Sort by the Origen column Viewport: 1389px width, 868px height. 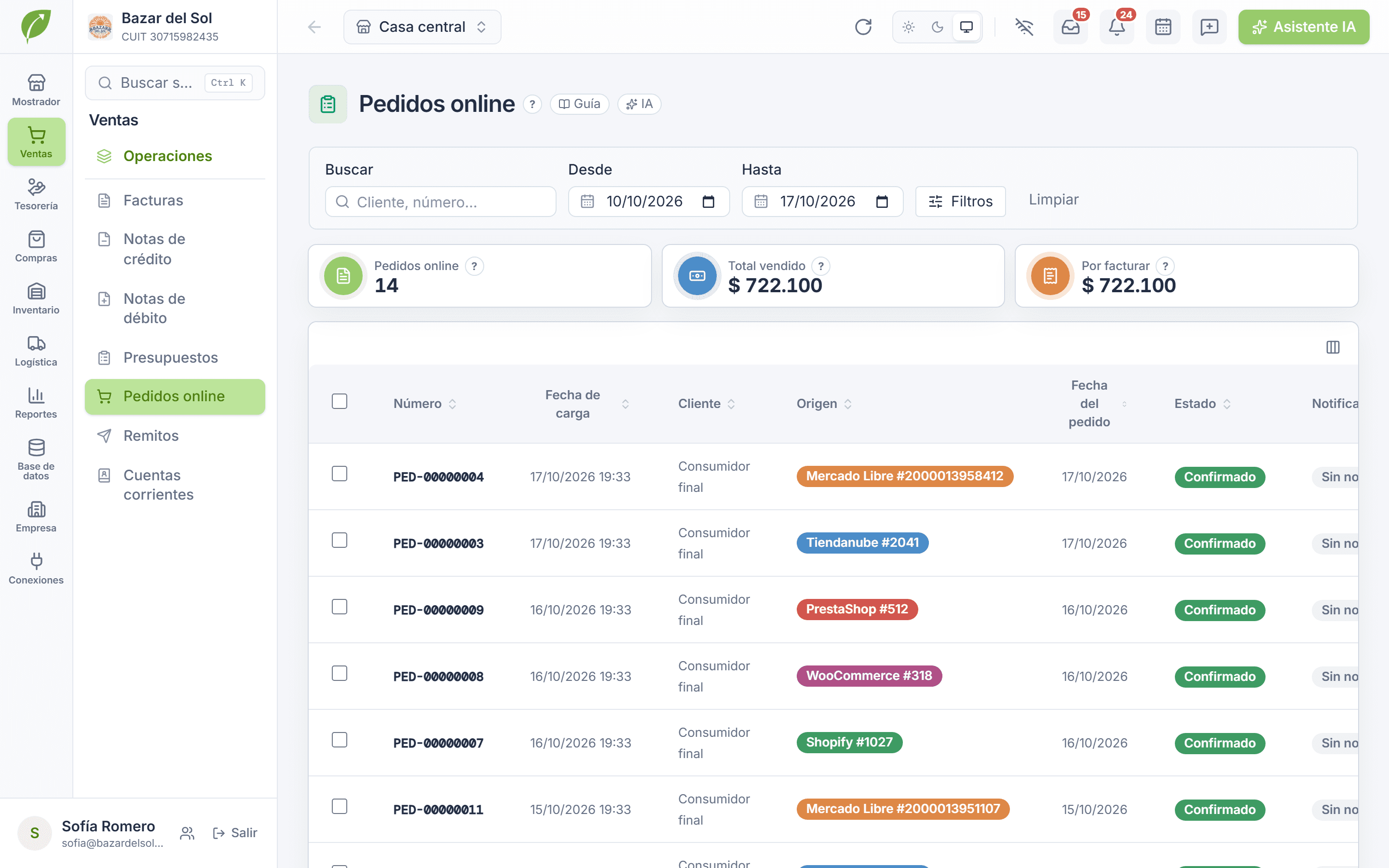tap(824, 404)
